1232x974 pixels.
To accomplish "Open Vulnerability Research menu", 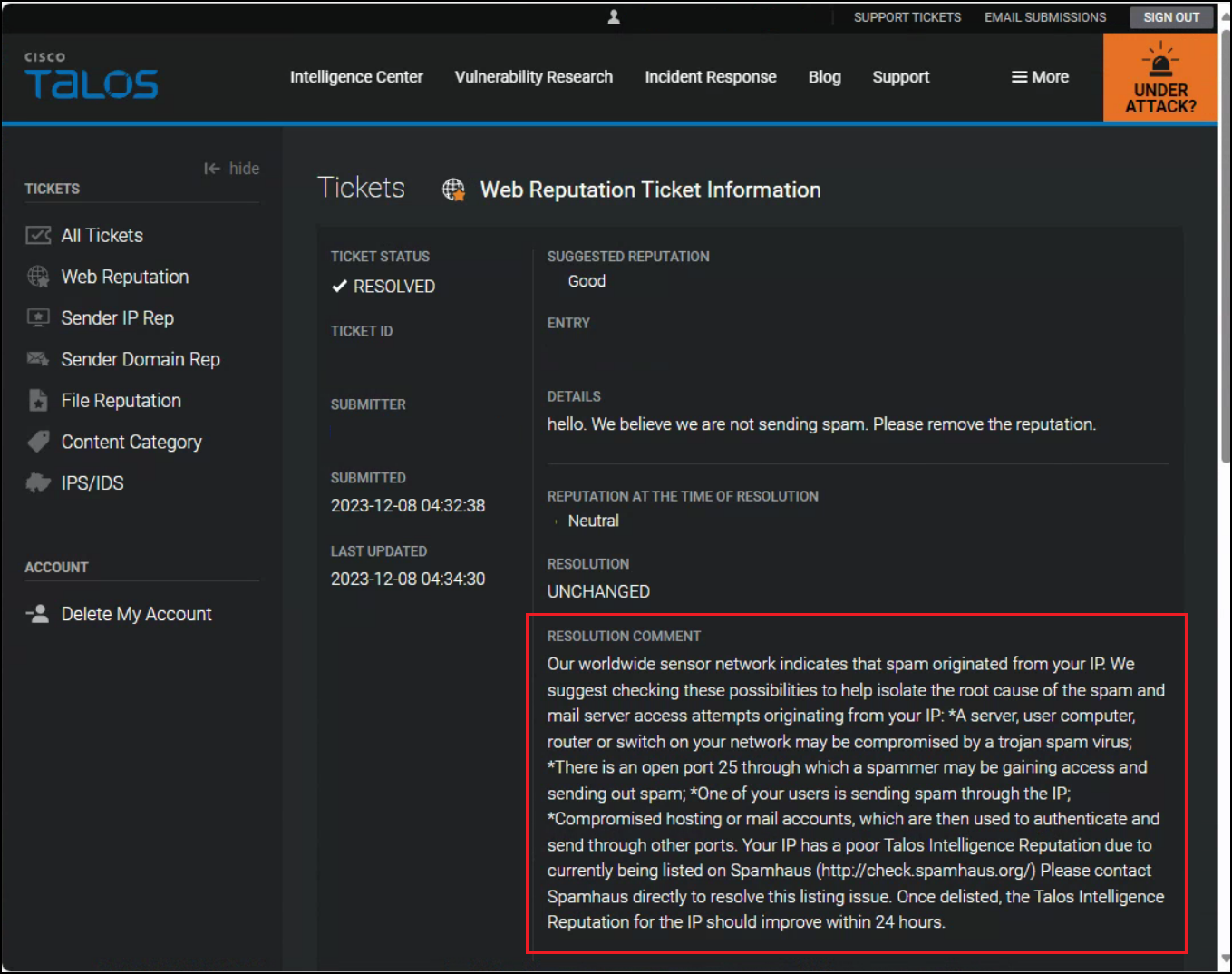I will pos(534,77).
